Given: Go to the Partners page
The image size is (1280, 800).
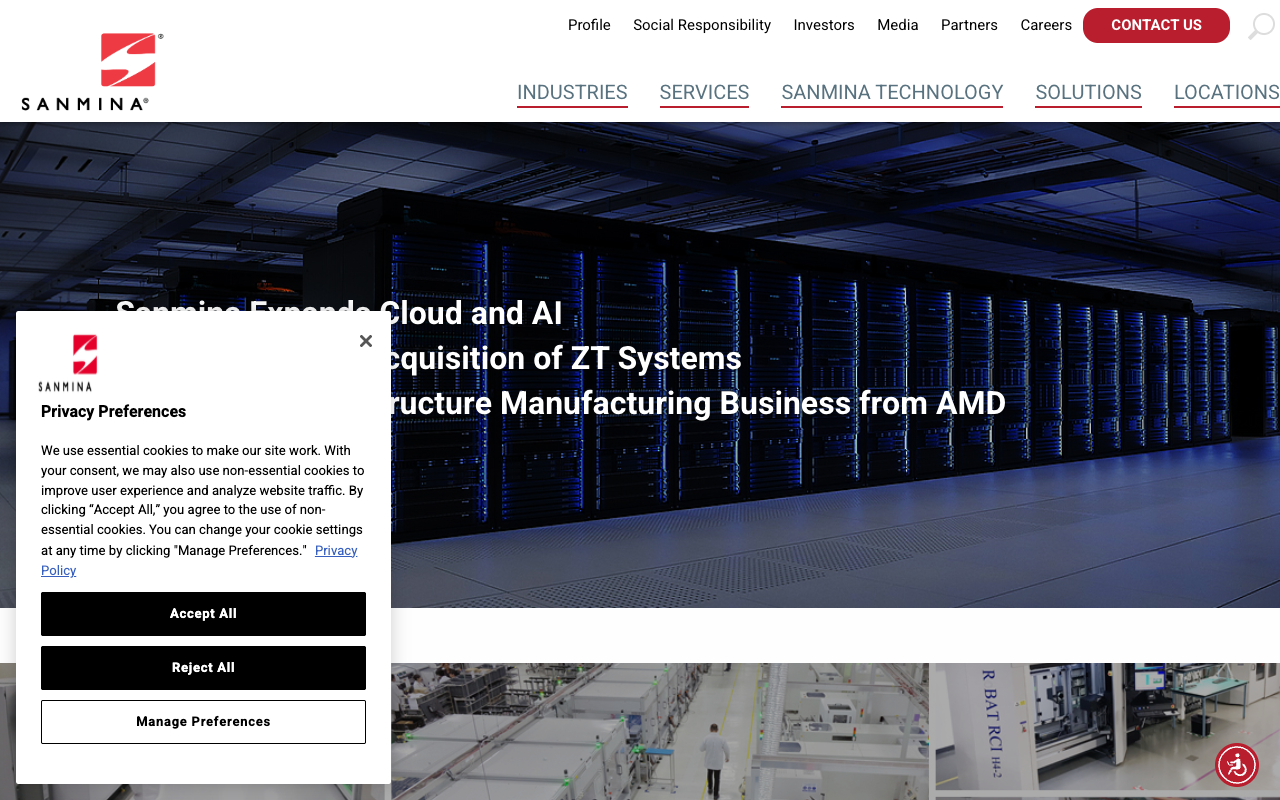Looking at the screenshot, I should [969, 25].
